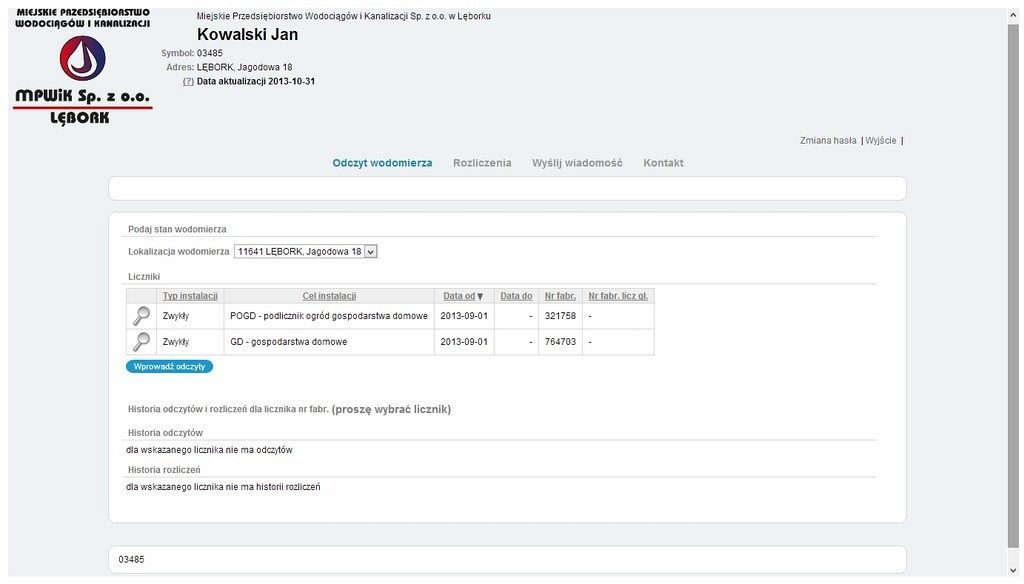Switch to the Odczyt wodomierza tab
Image resolution: width=1024 pixels, height=584 pixels.
(382, 163)
